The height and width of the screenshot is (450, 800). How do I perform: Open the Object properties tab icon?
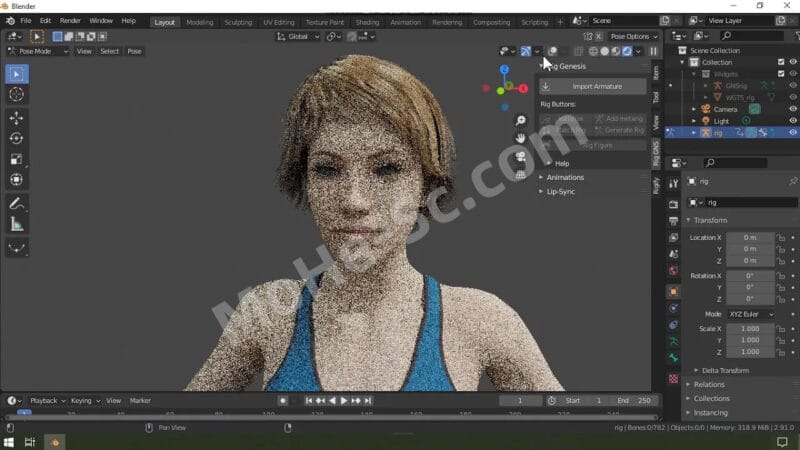pos(673,292)
